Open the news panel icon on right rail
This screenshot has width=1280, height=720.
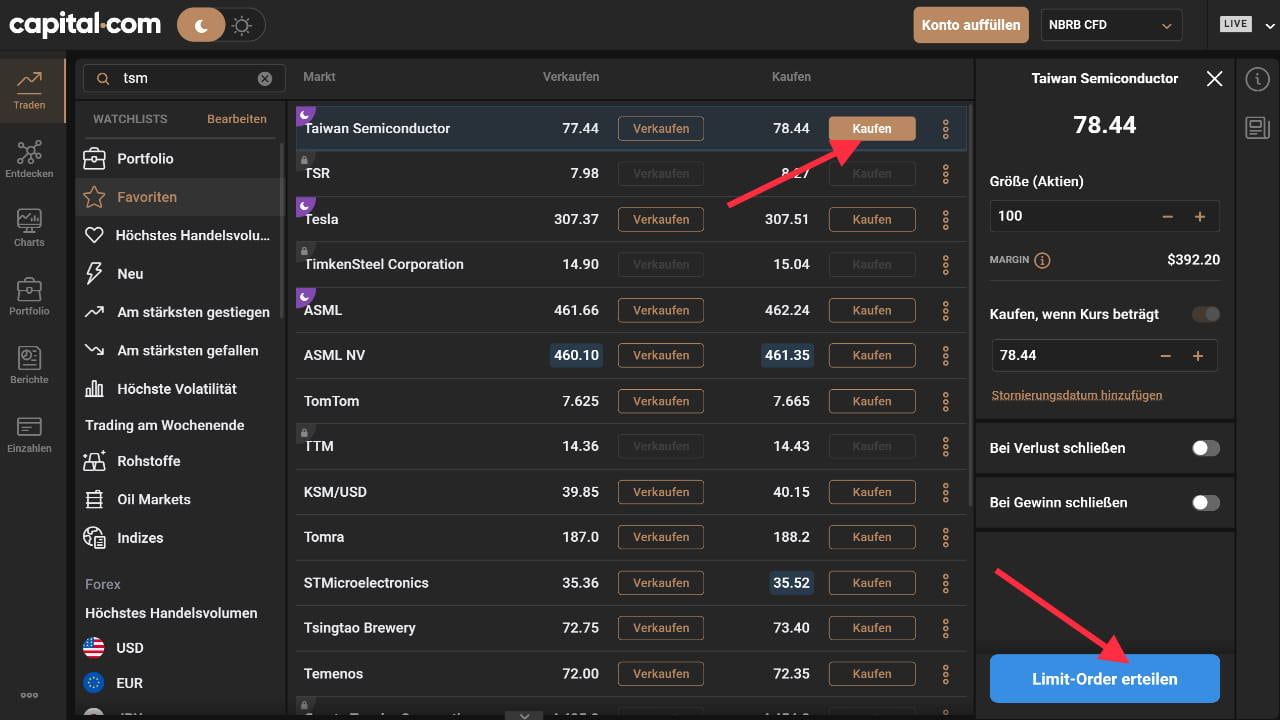(x=1257, y=127)
